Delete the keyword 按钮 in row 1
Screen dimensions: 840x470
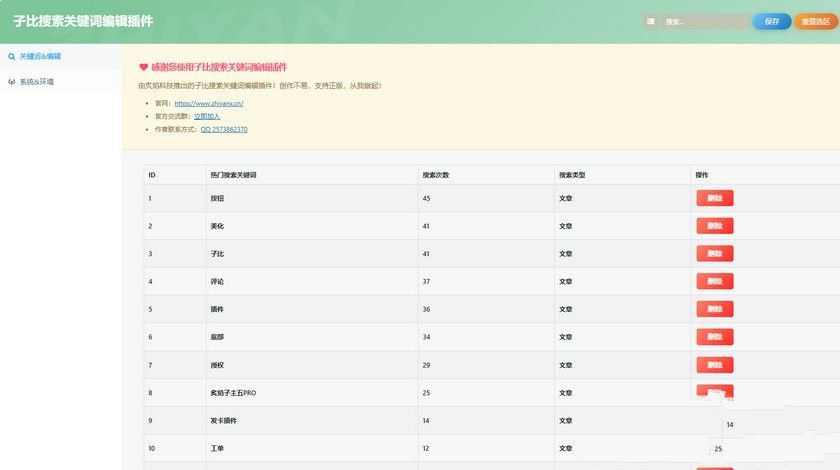coord(714,198)
